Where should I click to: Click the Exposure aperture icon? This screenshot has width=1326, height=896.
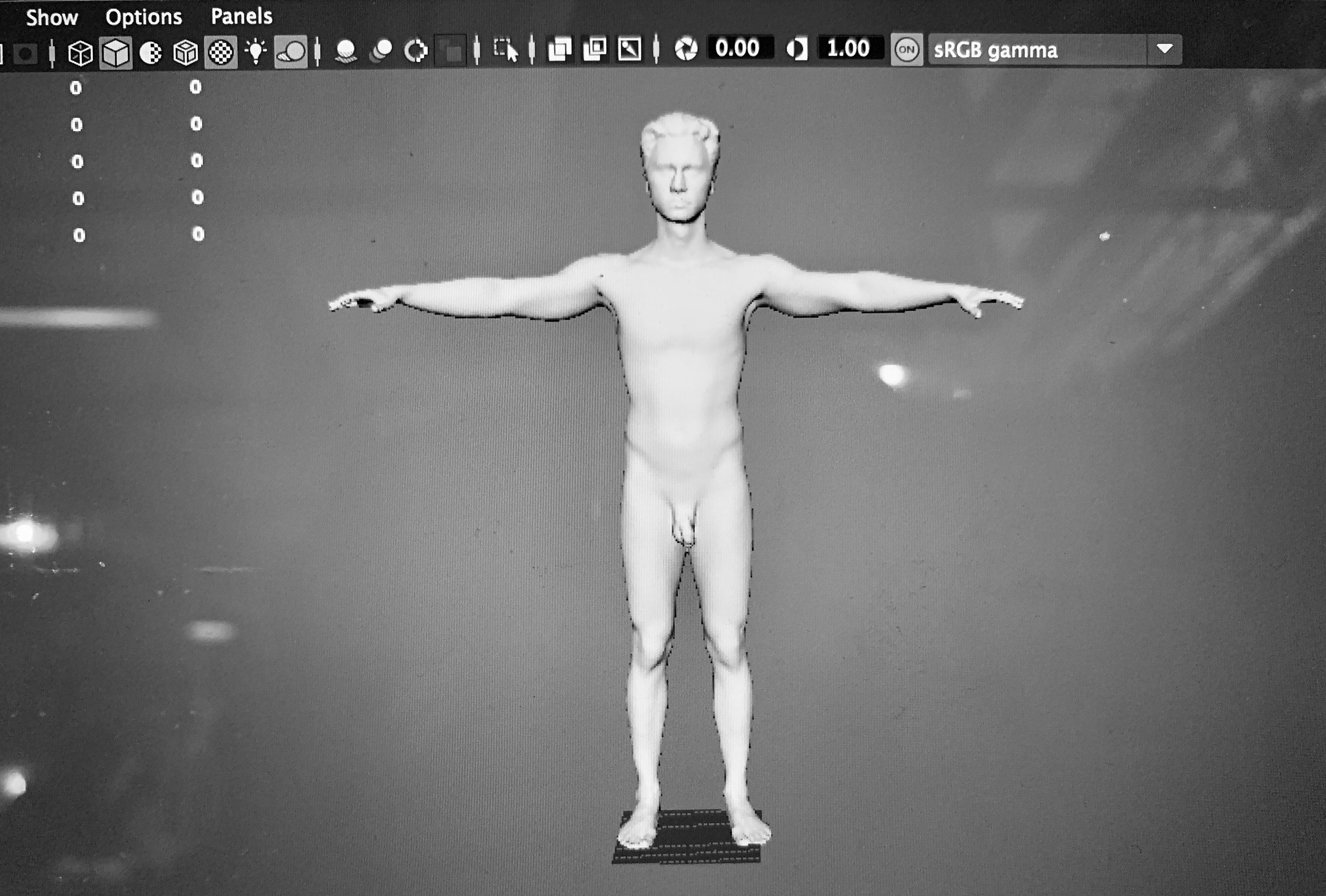point(686,49)
